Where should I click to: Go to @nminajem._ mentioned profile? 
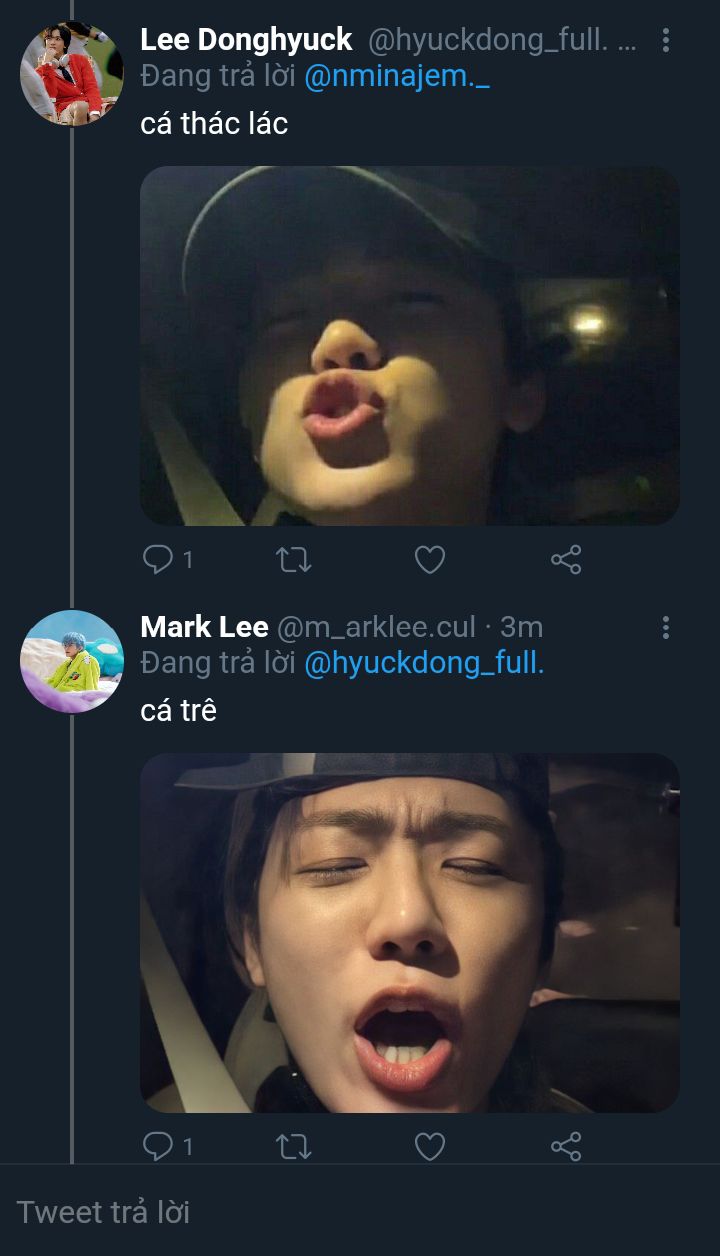point(397,77)
